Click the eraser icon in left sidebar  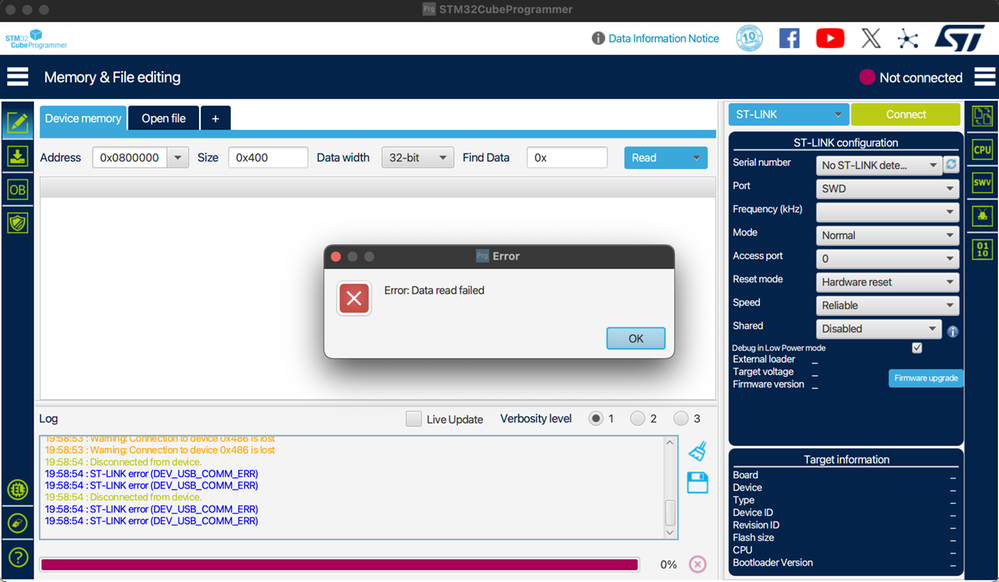17,523
